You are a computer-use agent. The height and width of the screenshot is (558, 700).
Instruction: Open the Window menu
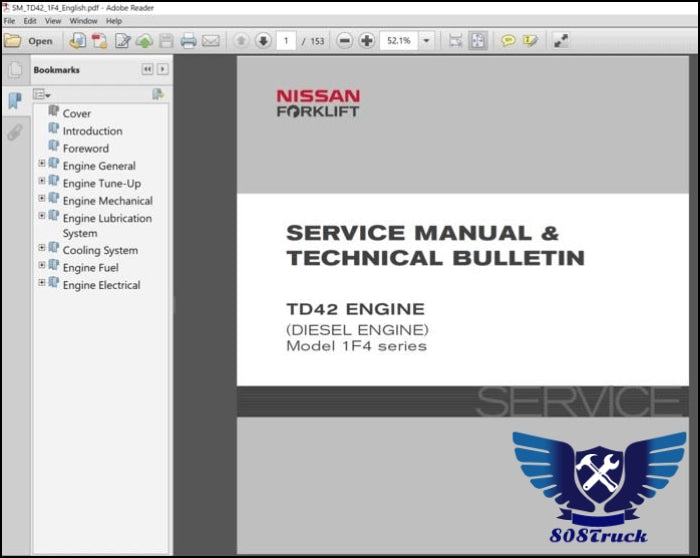coord(84,20)
